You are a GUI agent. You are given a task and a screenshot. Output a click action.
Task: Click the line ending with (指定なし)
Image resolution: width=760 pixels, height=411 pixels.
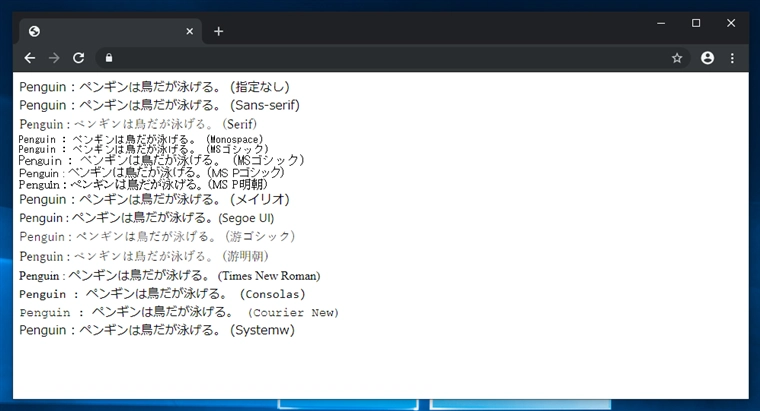tap(154, 87)
